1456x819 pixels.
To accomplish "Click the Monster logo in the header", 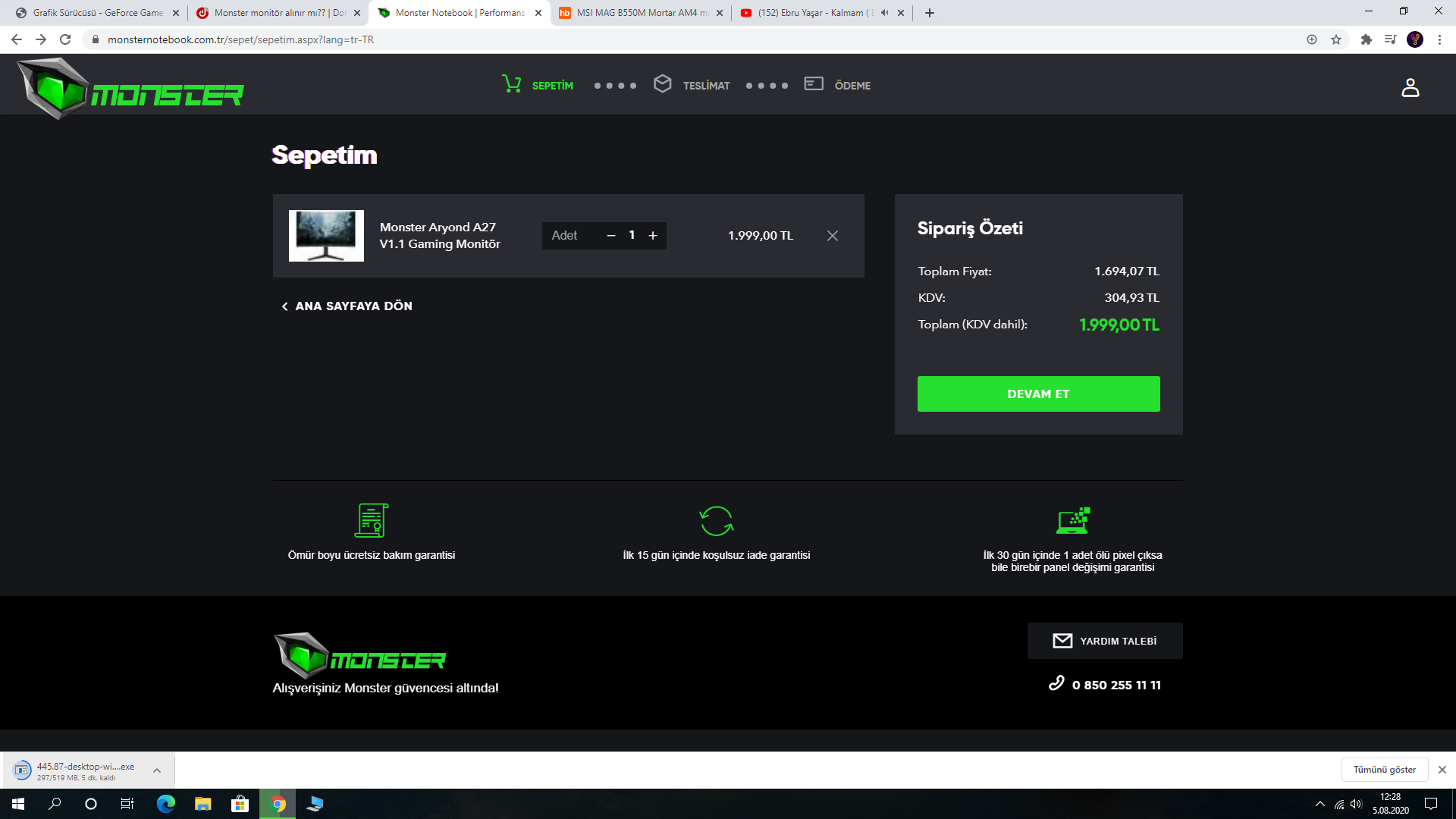I will 130,89.
